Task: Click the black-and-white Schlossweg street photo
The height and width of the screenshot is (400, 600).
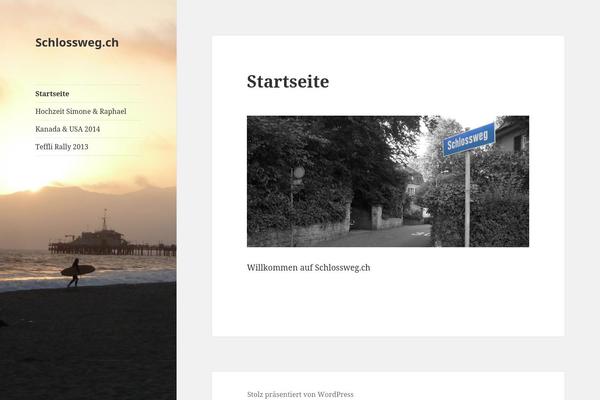Action: (x=388, y=181)
